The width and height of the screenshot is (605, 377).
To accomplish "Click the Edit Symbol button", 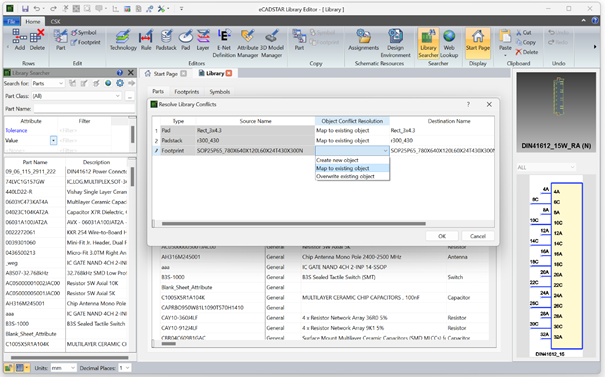I will coord(83,33).
